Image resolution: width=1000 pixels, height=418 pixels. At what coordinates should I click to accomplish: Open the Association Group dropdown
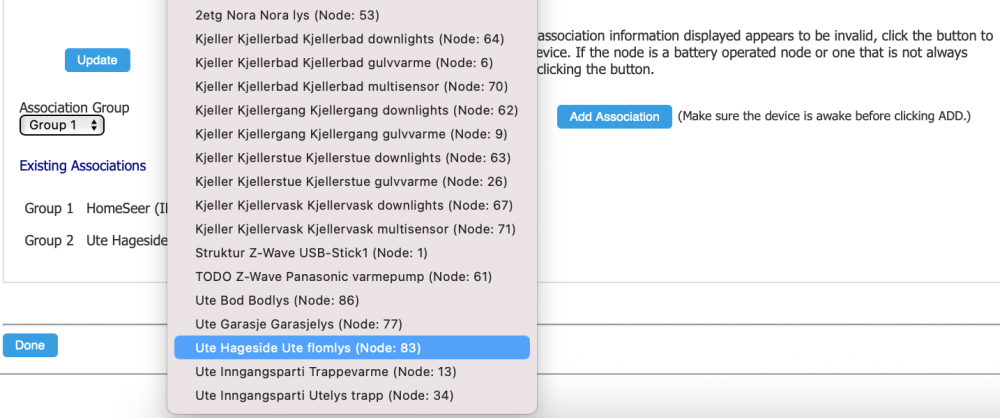click(x=62, y=125)
